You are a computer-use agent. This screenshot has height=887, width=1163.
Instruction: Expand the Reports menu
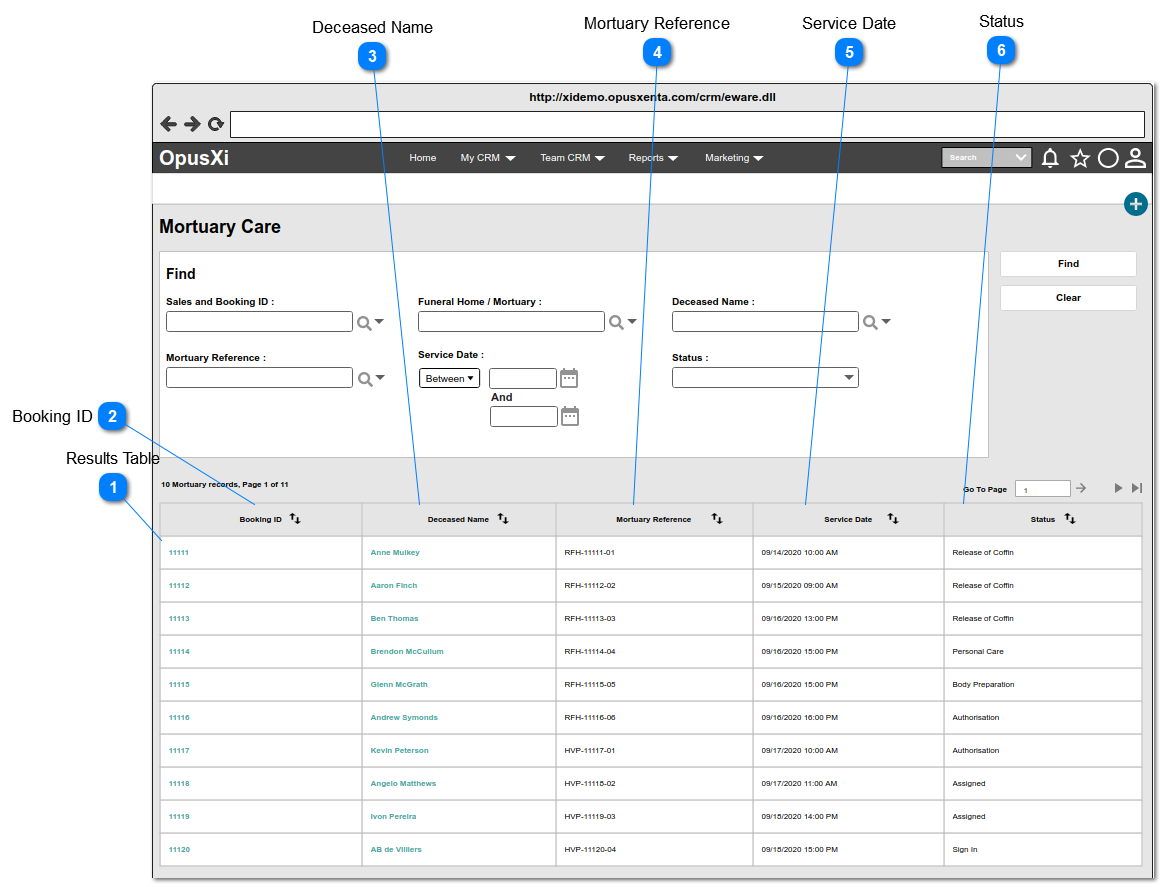pyautogui.click(x=653, y=158)
